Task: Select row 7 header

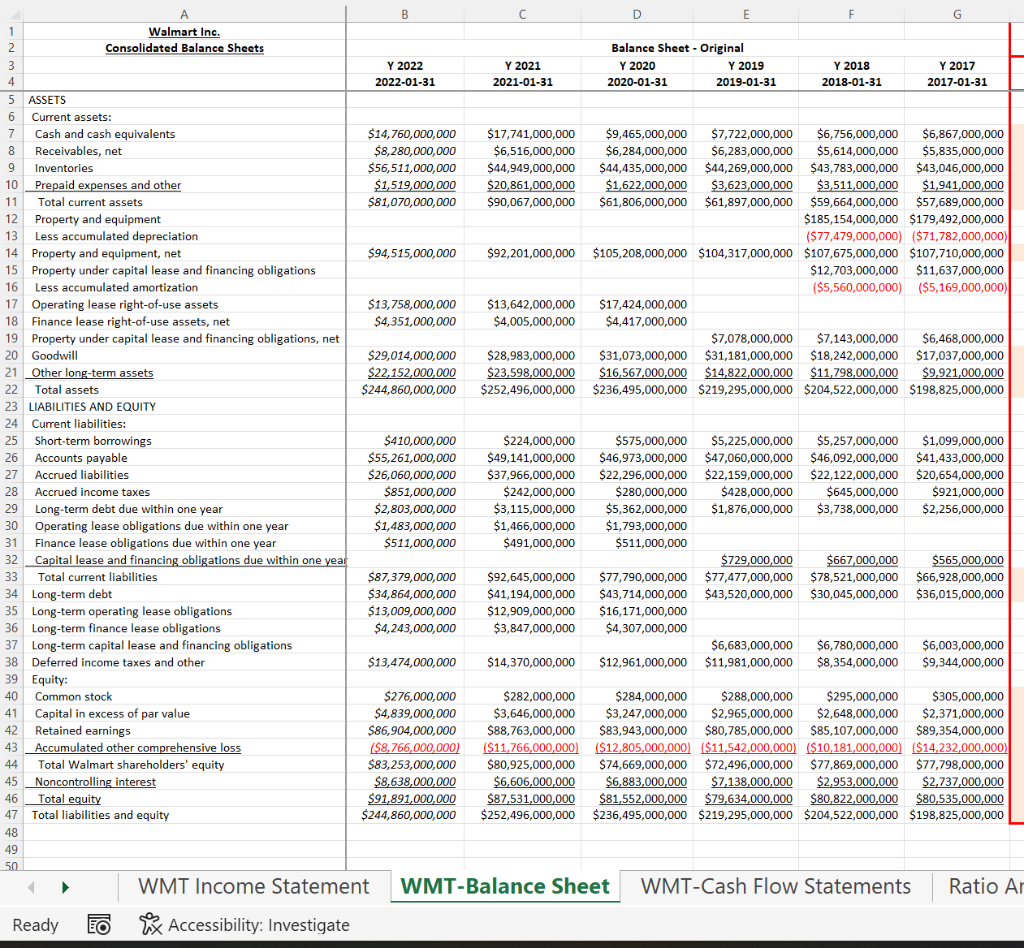Action: point(12,133)
